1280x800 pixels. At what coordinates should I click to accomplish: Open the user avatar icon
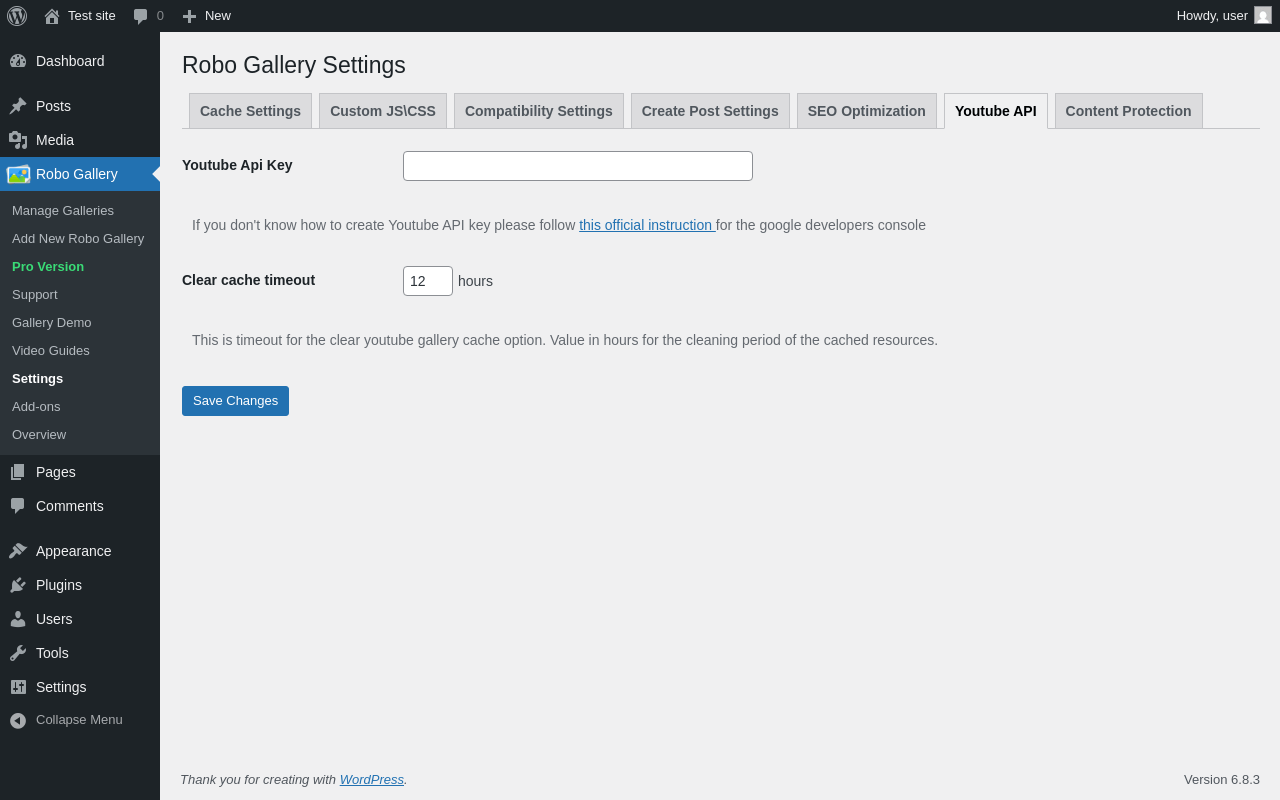[x=1263, y=15]
